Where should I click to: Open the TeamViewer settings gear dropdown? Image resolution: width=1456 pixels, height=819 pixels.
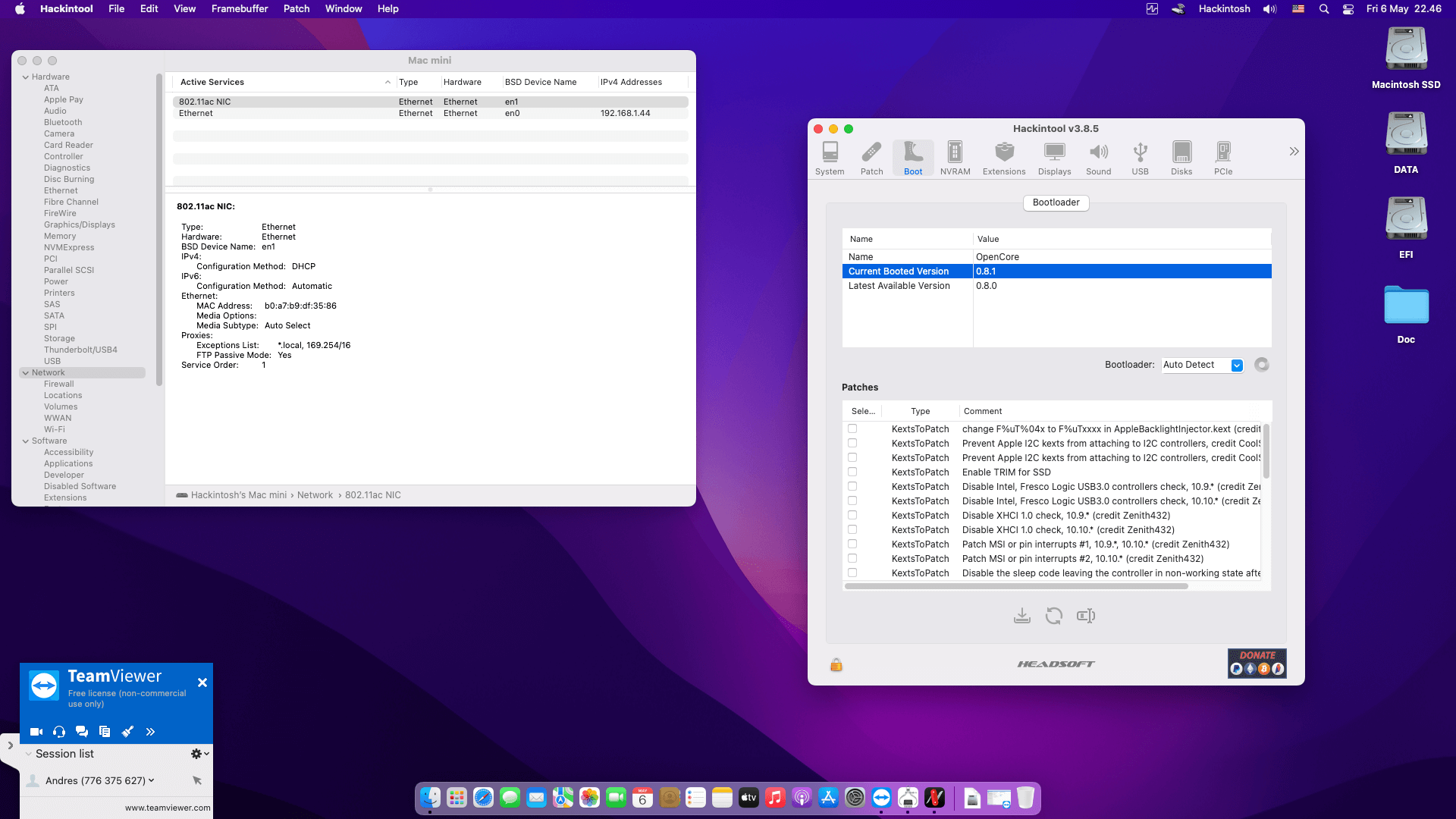(200, 754)
